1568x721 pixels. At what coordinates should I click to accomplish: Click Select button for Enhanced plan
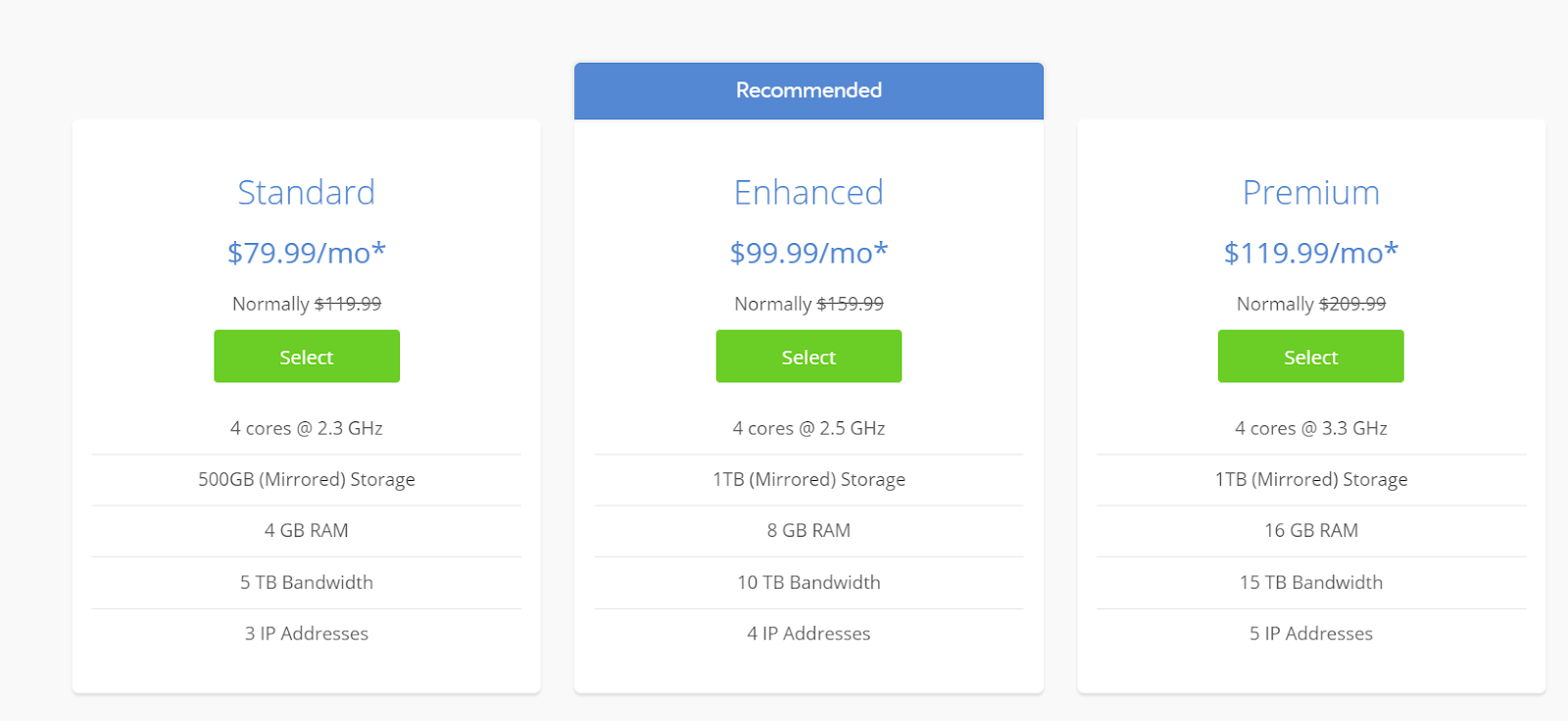click(x=808, y=357)
